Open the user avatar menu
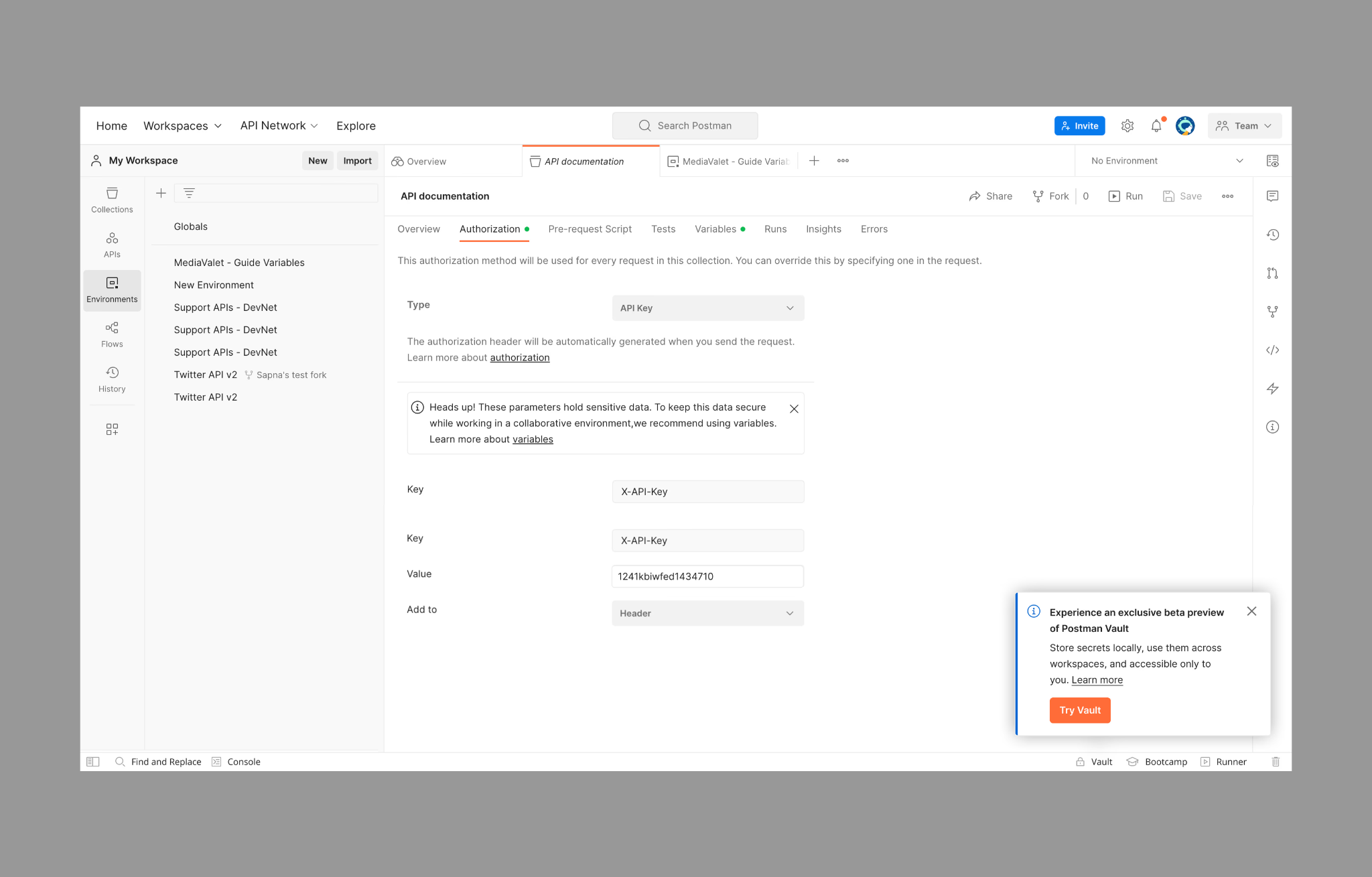This screenshot has width=1372, height=877. 1185,126
